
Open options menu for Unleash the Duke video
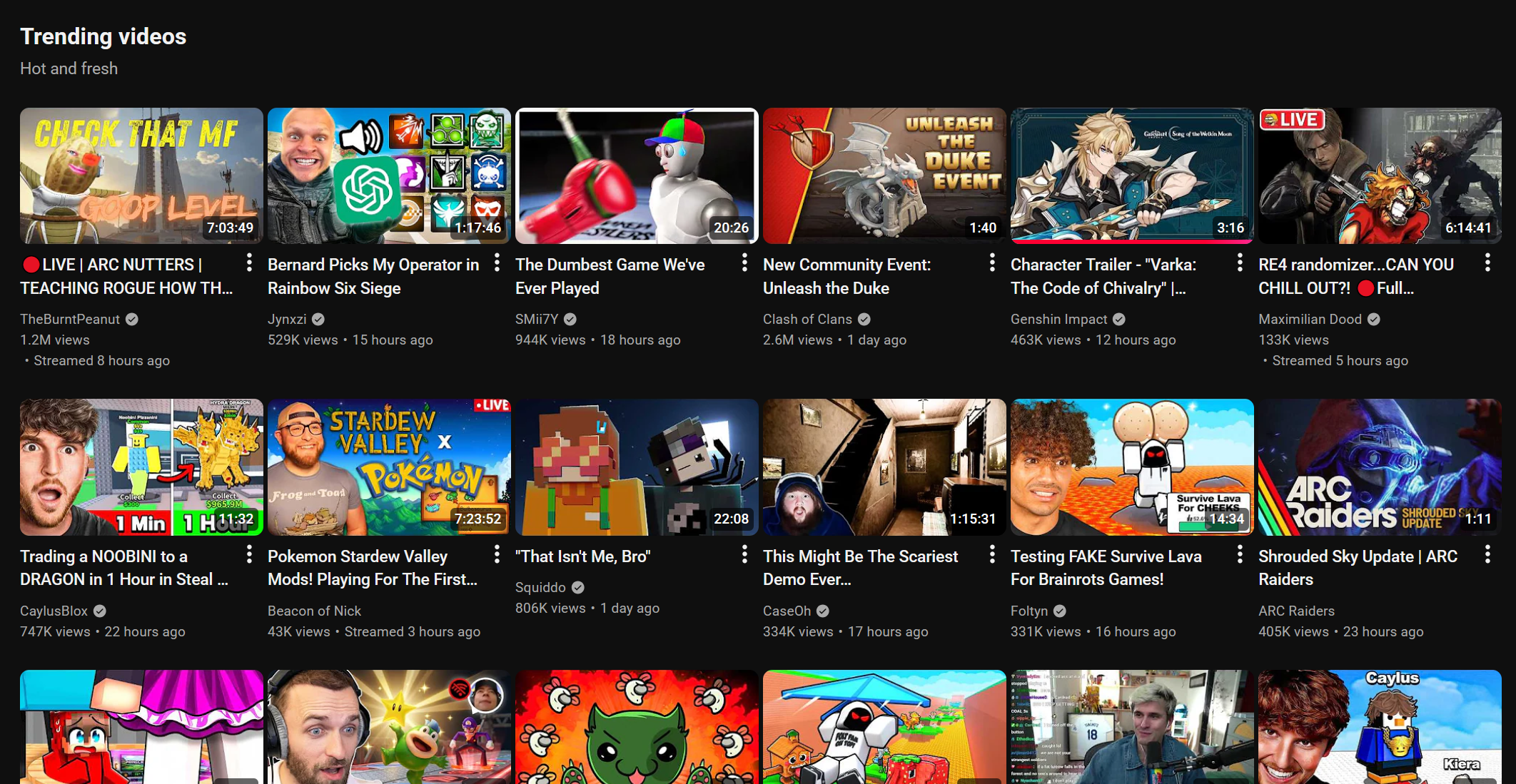[992, 263]
